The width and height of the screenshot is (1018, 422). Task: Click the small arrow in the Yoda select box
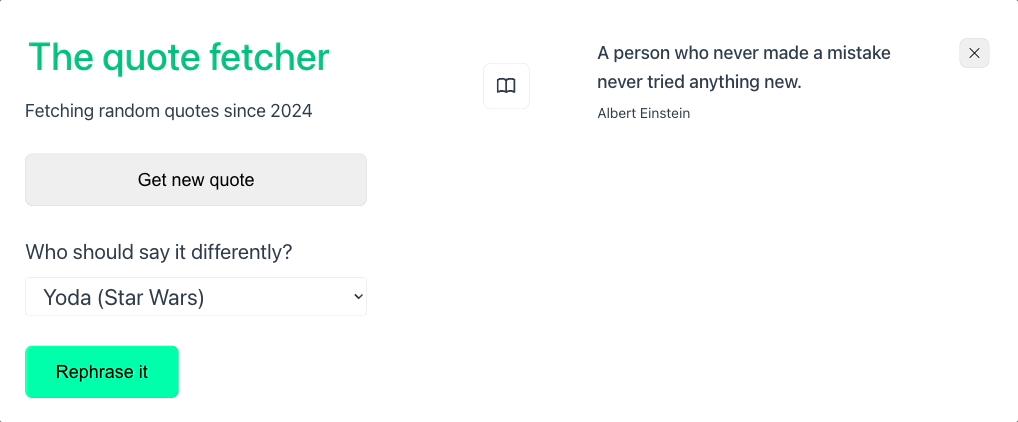(x=358, y=297)
